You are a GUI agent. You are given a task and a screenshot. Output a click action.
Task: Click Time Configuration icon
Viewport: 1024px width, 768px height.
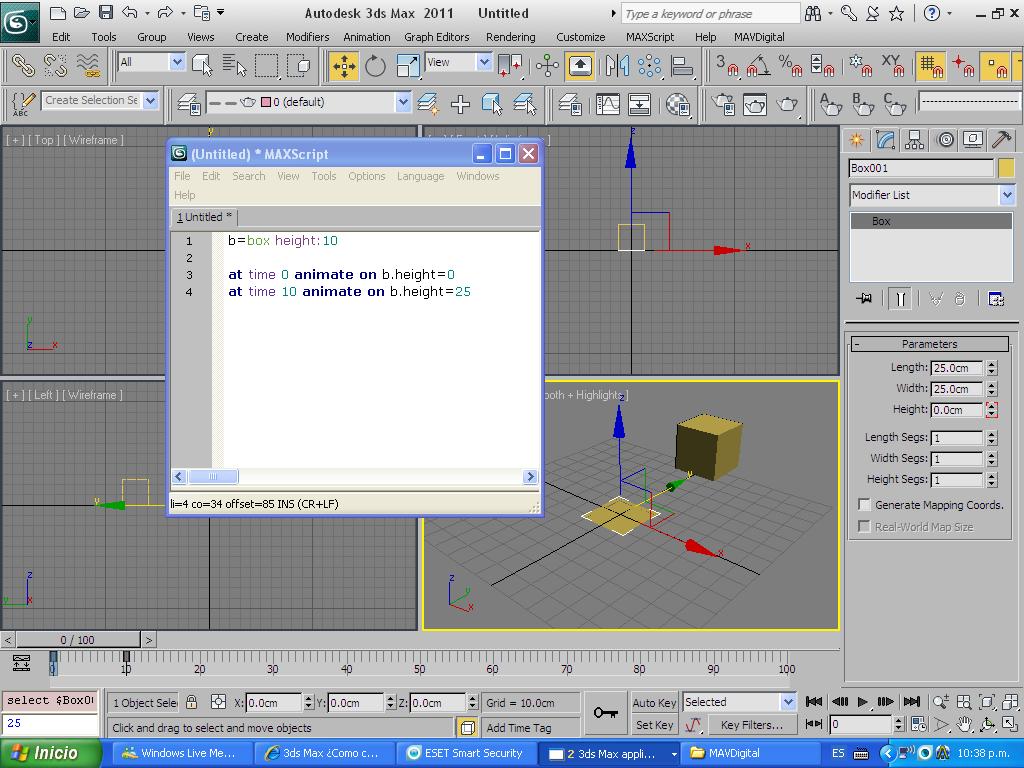918,724
